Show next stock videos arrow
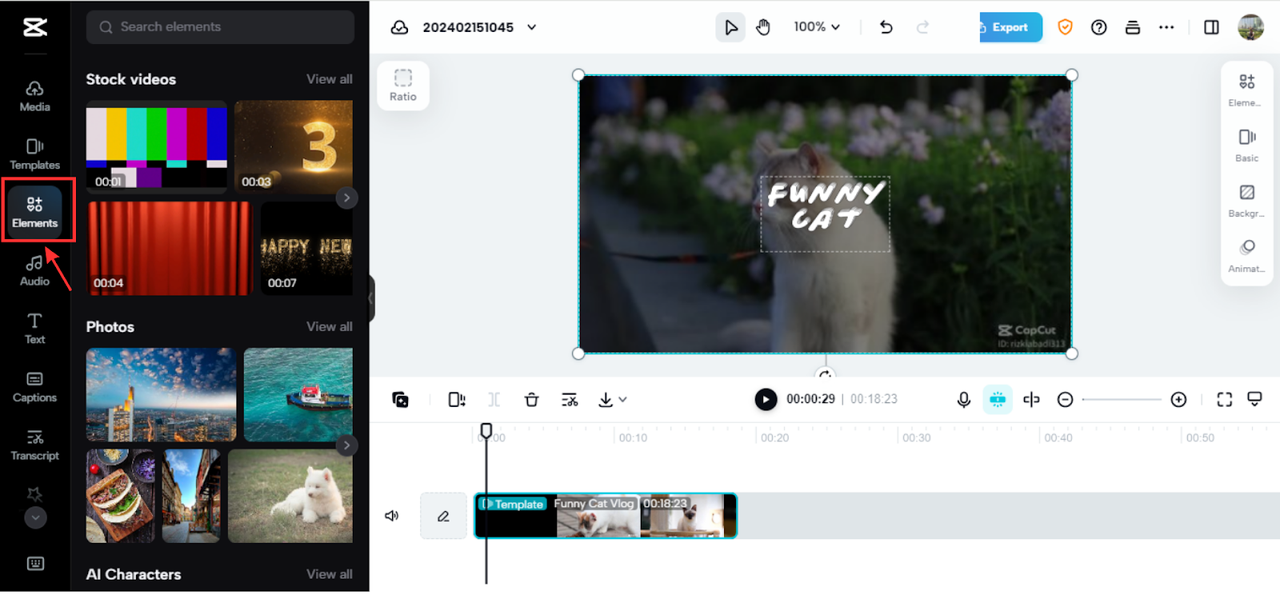The image size is (1280, 595). coord(347,198)
